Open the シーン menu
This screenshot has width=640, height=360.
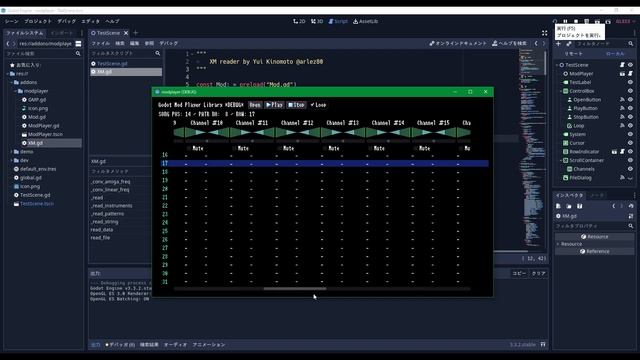(x=11, y=21)
